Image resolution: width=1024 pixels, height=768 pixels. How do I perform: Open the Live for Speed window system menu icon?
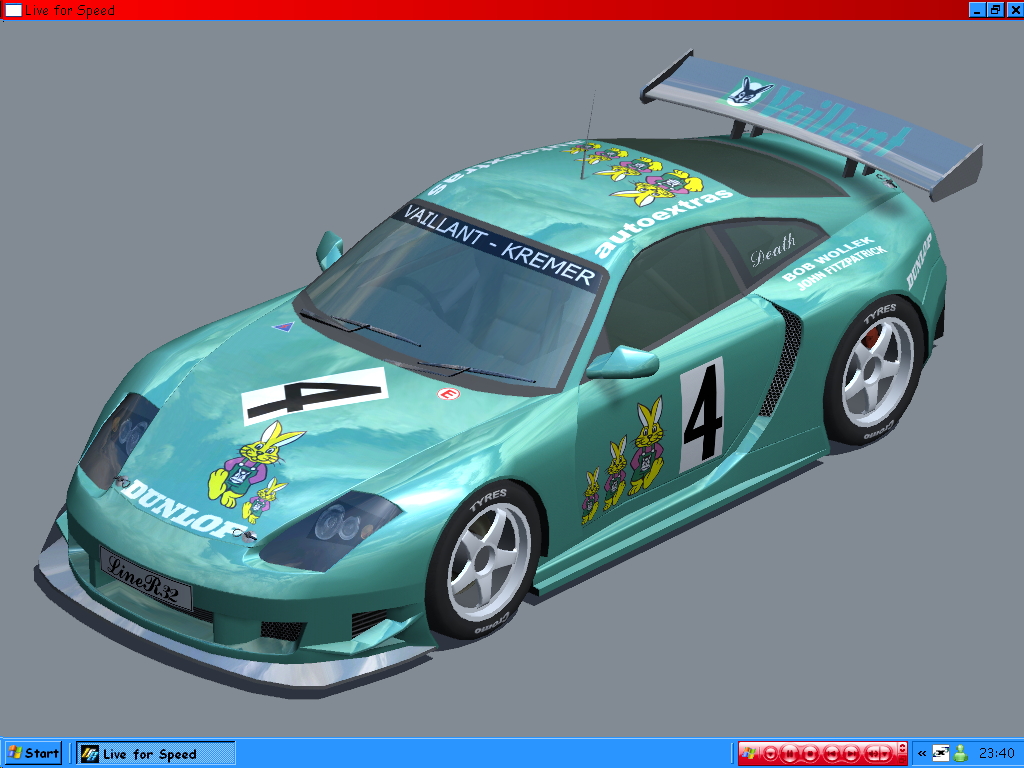click(12, 10)
